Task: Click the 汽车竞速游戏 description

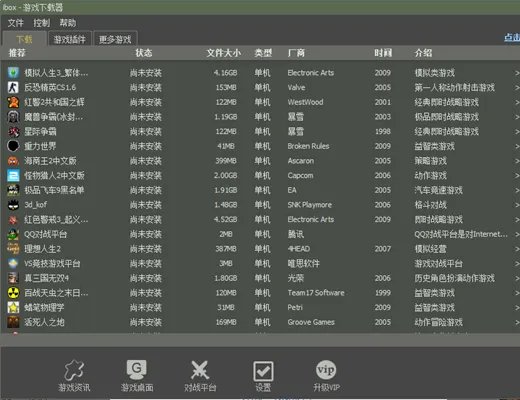Action: [439, 190]
